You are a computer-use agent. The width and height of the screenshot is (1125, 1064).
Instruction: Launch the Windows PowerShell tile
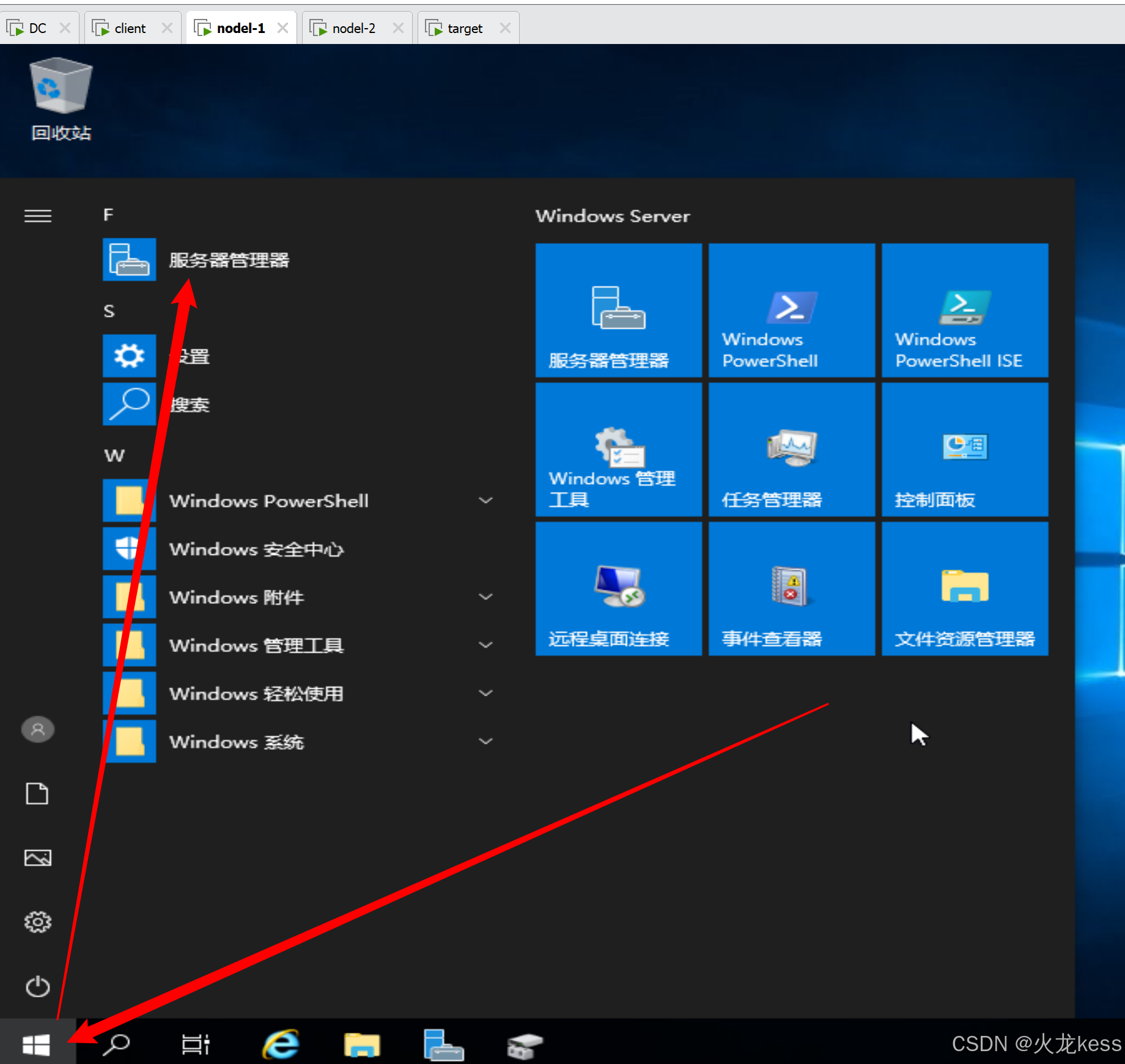point(792,310)
